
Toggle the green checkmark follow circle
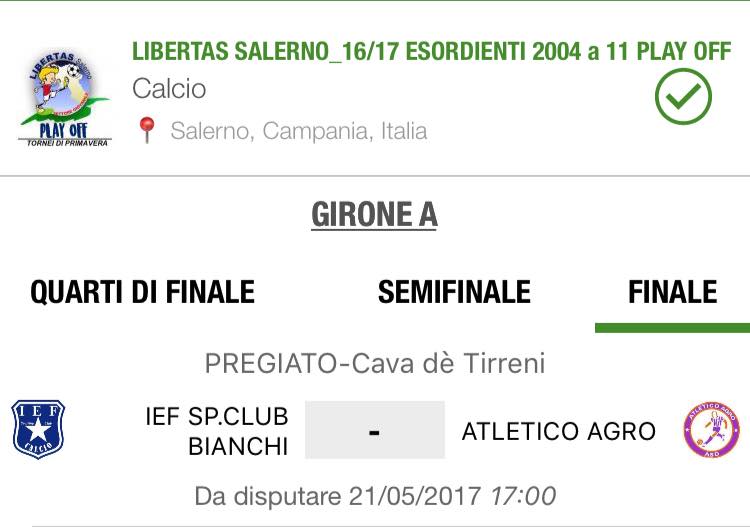[x=683, y=97]
